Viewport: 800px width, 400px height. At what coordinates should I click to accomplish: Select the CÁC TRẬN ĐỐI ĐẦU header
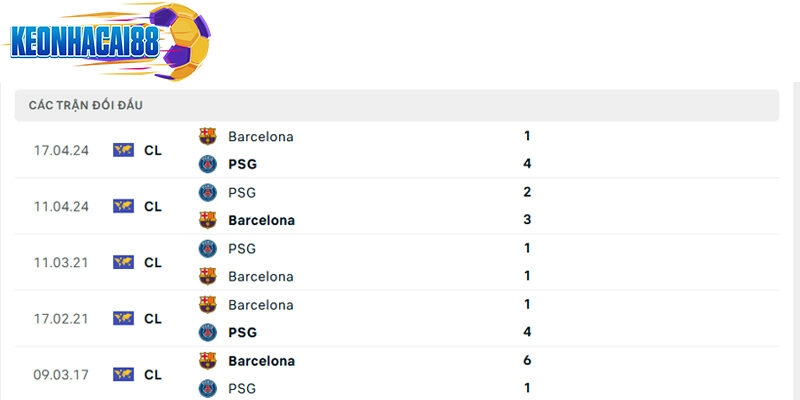pyautogui.click(x=91, y=105)
